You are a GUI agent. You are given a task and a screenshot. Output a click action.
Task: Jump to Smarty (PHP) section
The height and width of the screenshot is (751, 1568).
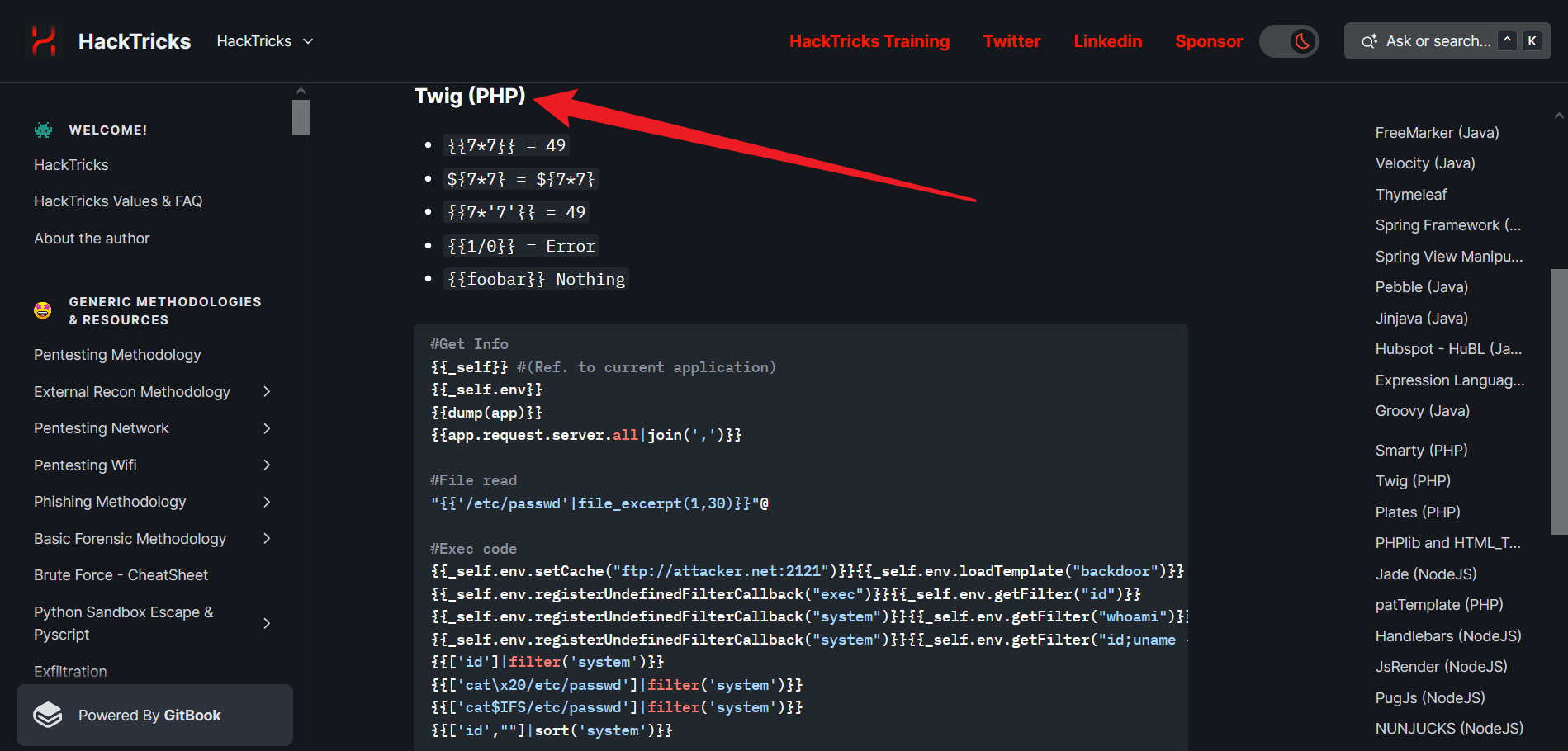pyautogui.click(x=1421, y=451)
